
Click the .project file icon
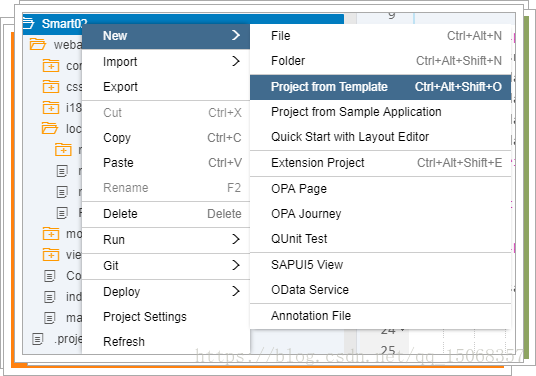coord(38,339)
